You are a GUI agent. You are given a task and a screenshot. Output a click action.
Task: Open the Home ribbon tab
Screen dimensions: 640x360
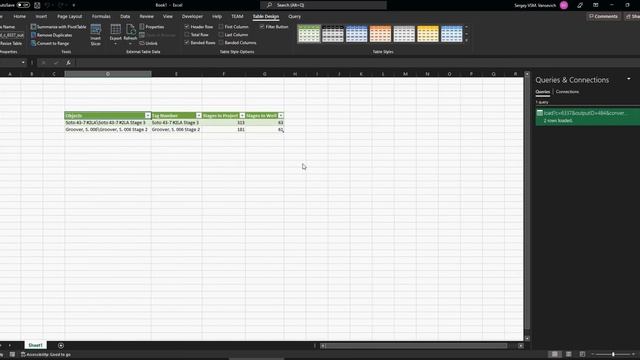[x=20, y=16]
